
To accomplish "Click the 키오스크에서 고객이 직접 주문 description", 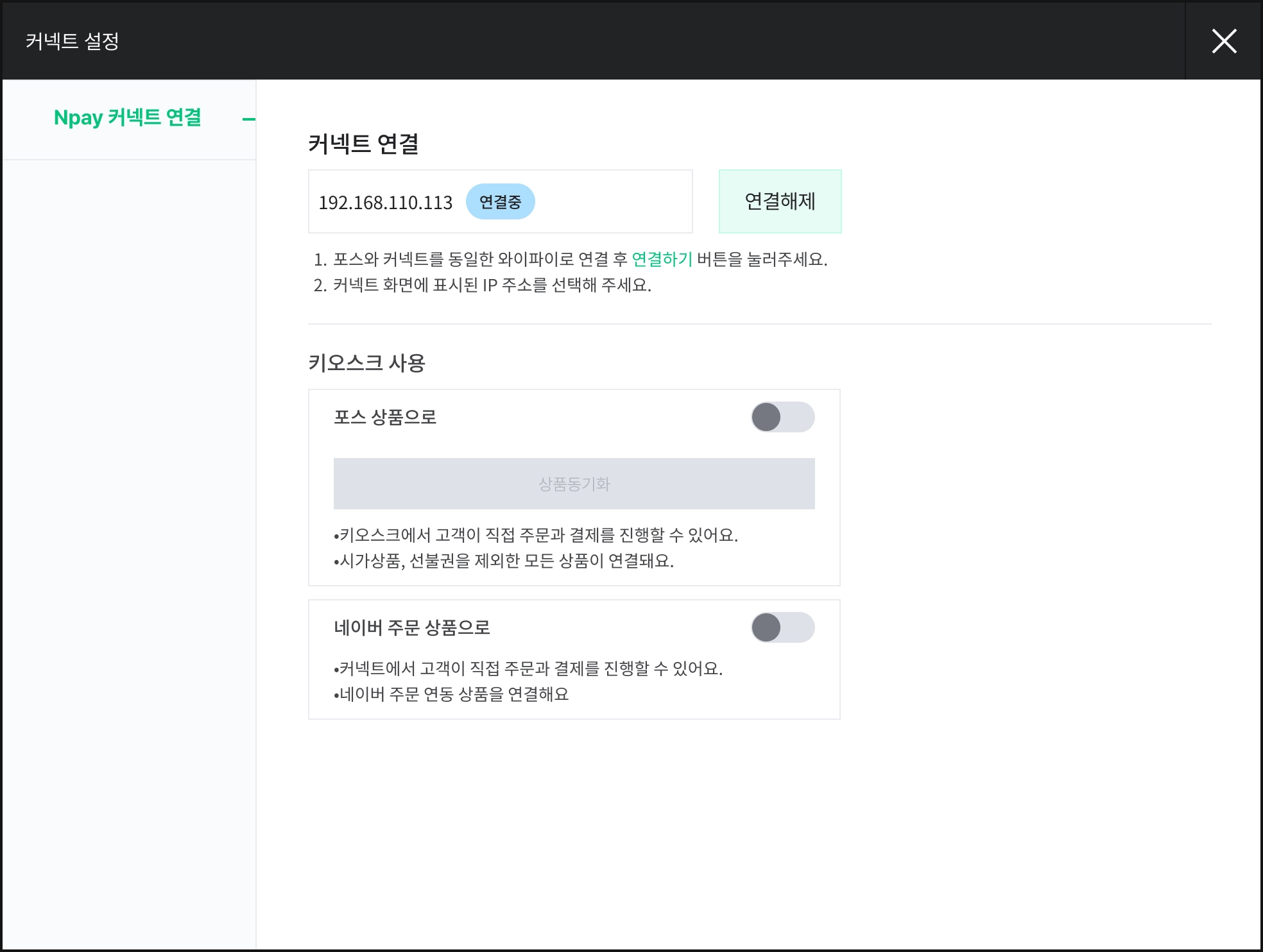I will point(536,535).
